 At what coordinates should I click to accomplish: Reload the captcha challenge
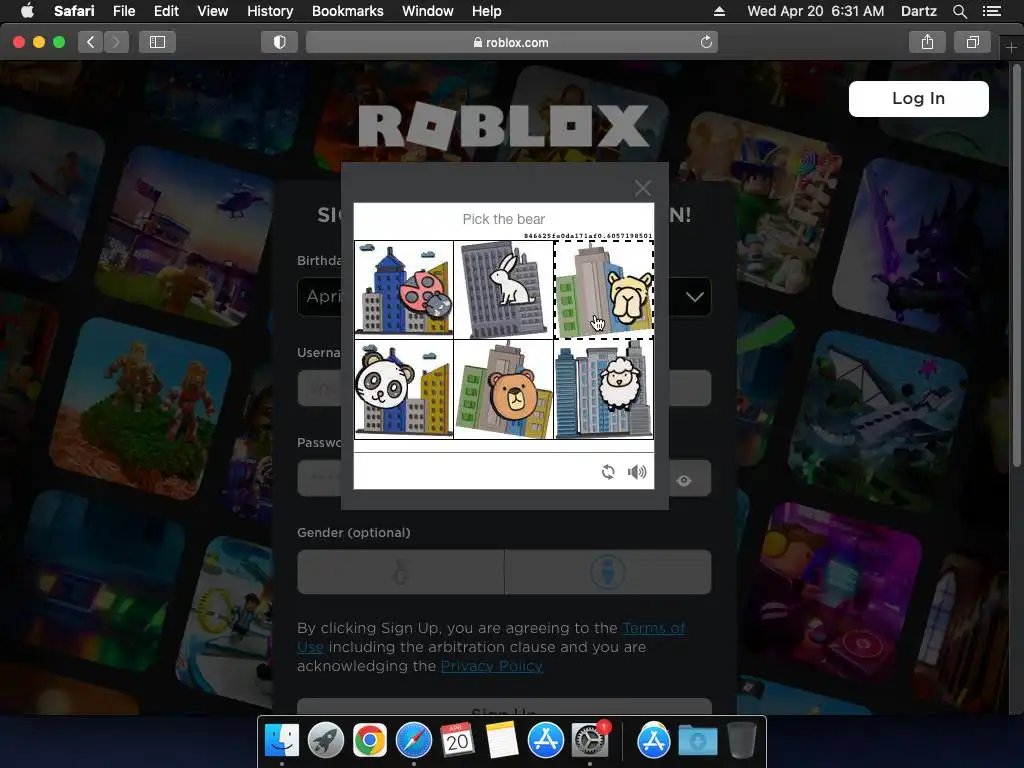pos(608,472)
